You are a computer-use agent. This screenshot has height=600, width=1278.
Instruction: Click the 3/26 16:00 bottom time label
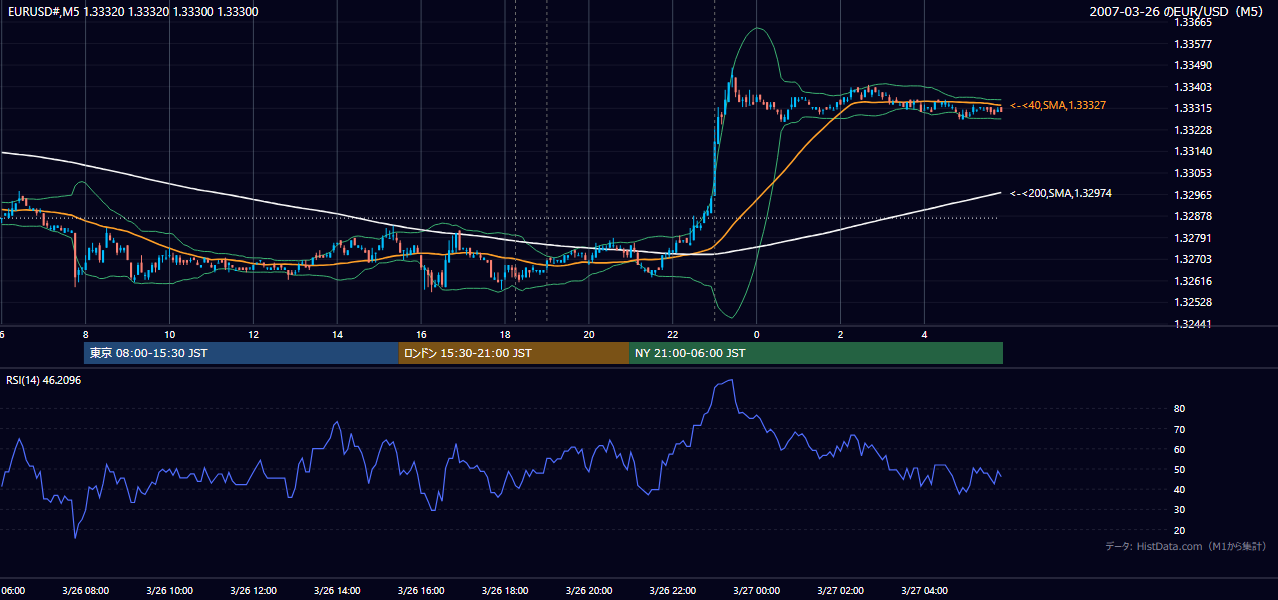coord(421,591)
